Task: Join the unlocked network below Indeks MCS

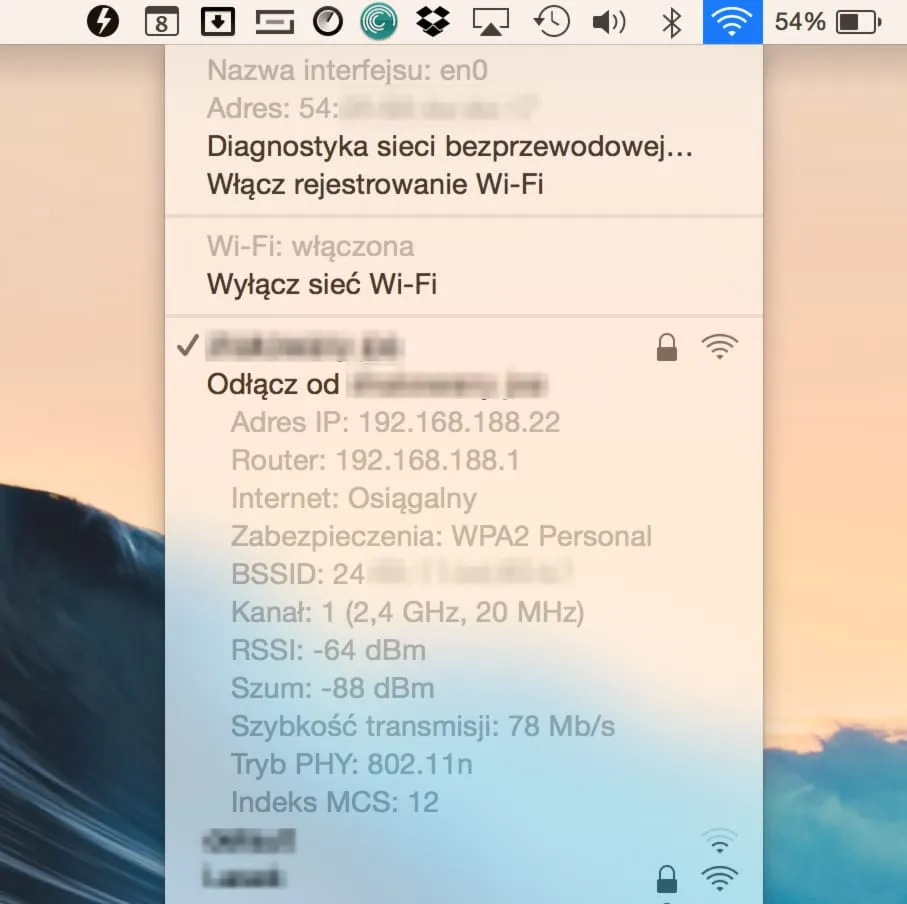Action: [463, 841]
